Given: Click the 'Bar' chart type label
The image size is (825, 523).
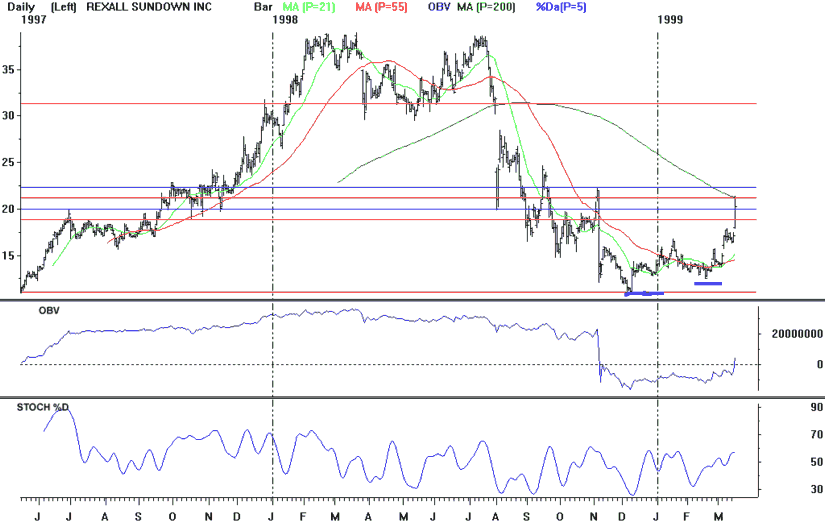Looking at the screenshot, I should point(263,7).
